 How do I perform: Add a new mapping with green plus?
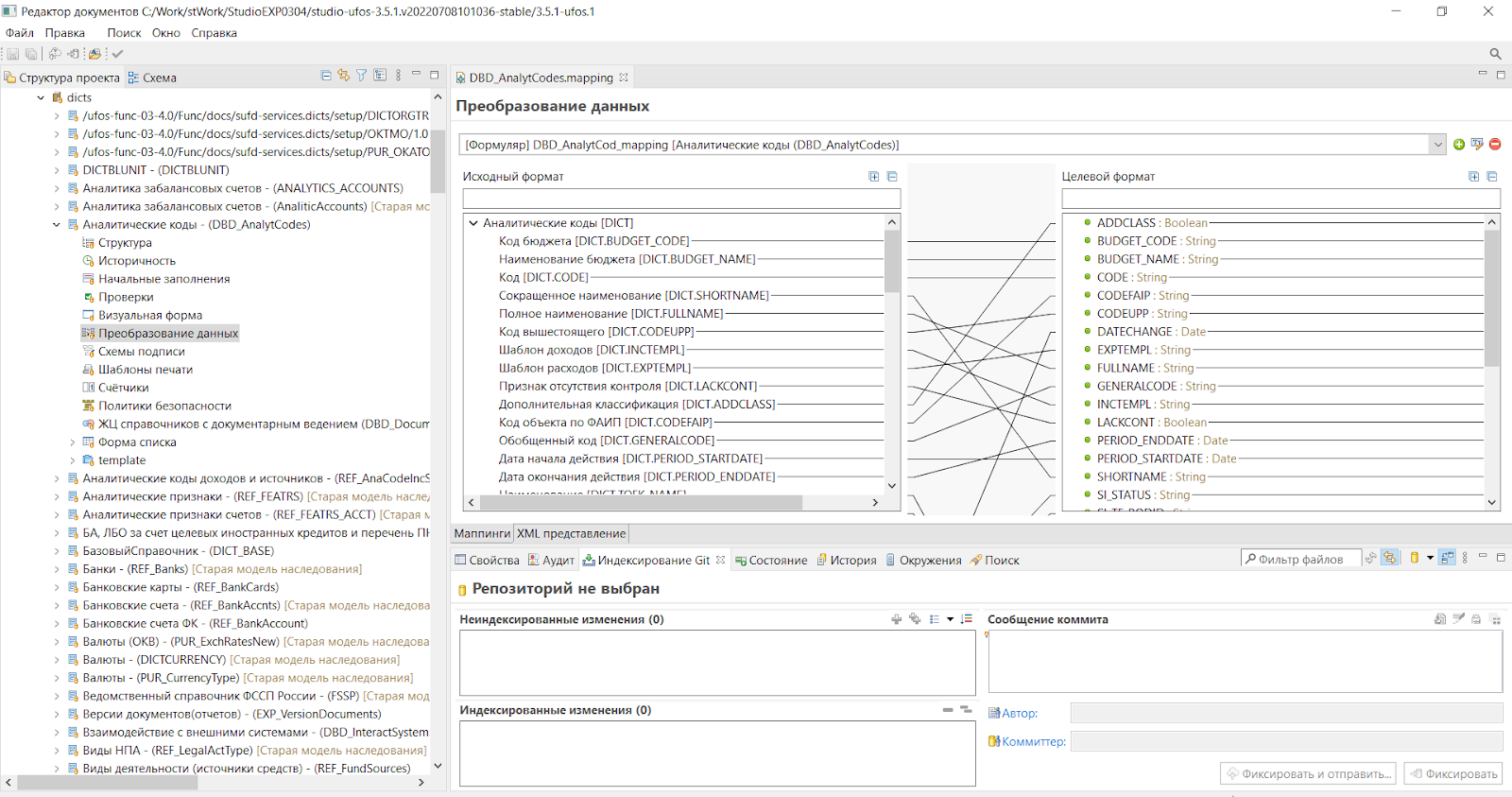tap(1459, 145)
